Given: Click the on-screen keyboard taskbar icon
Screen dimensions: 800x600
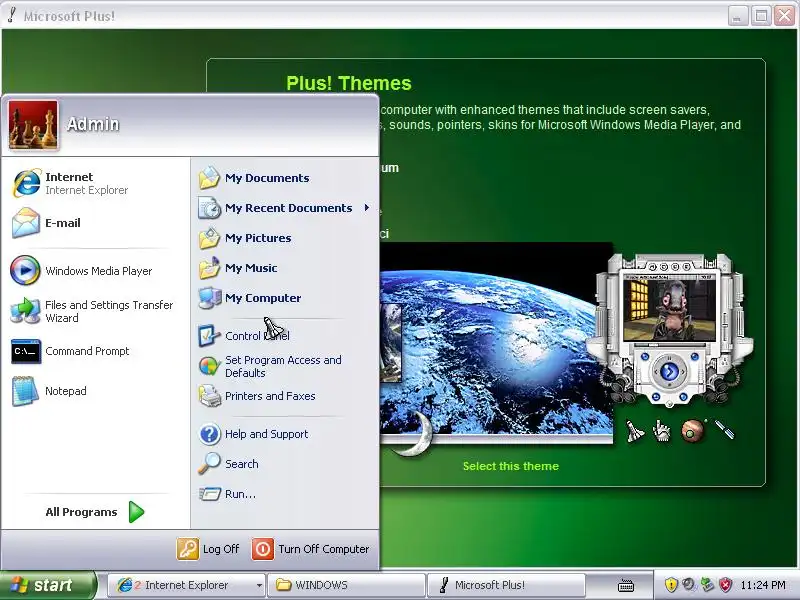Looking at the screenshot, I should [626, 586].
